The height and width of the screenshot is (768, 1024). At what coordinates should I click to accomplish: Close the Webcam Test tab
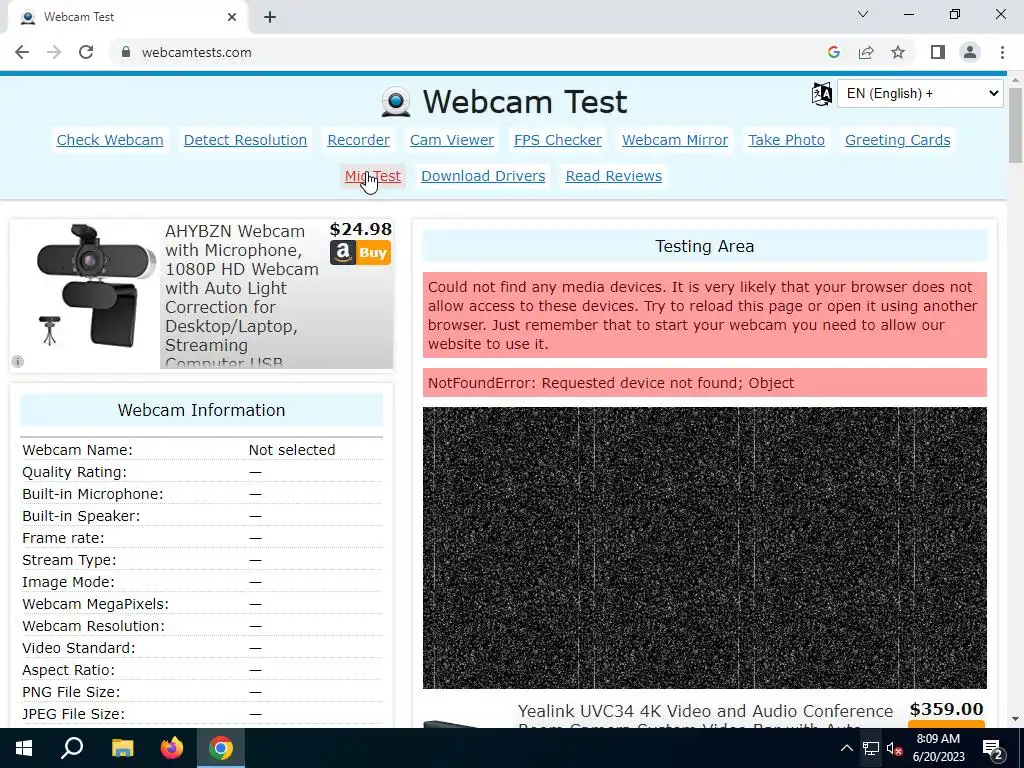(x=232, y=17)
